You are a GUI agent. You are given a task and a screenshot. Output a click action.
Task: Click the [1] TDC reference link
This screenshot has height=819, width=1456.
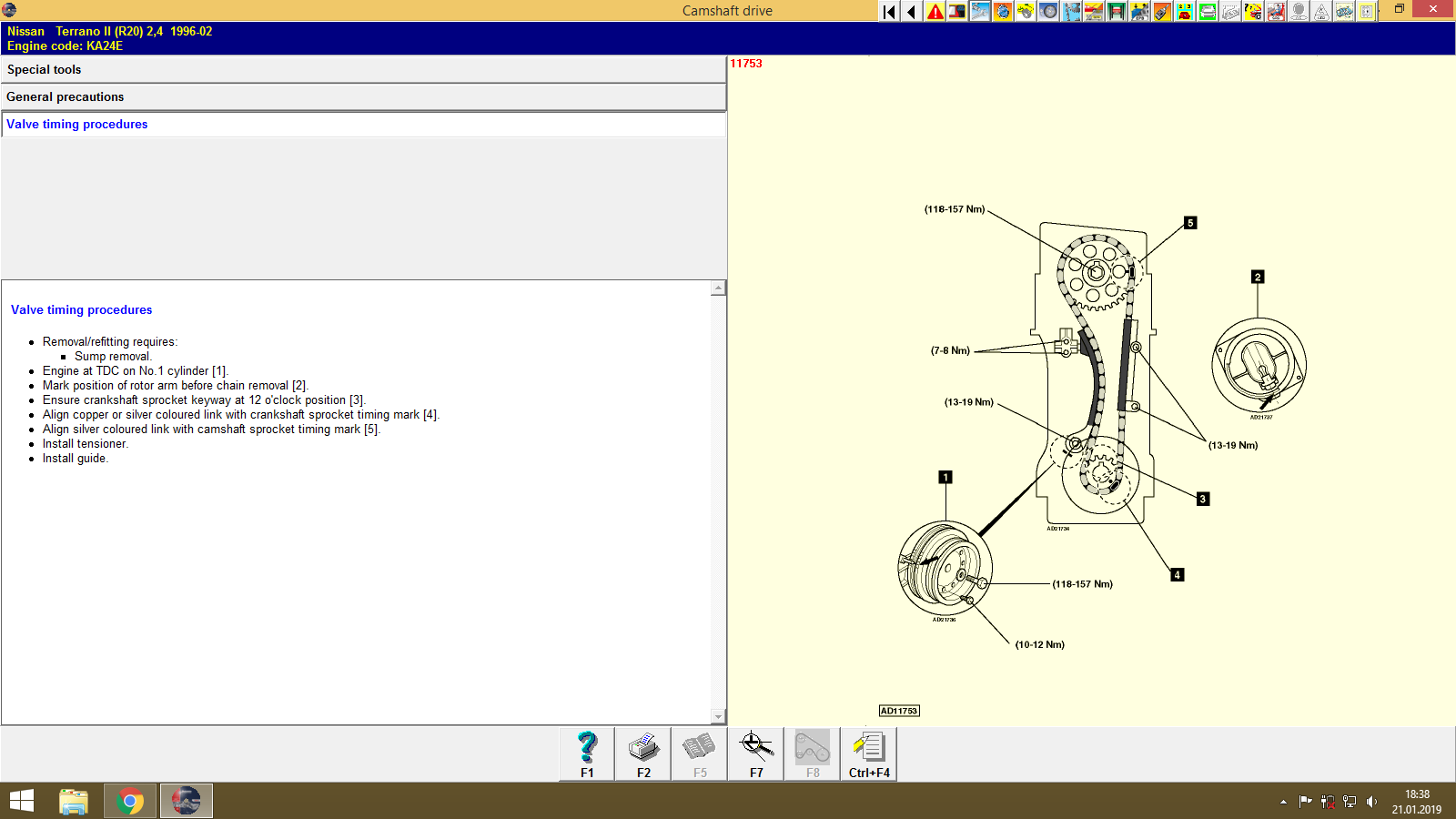218,370
